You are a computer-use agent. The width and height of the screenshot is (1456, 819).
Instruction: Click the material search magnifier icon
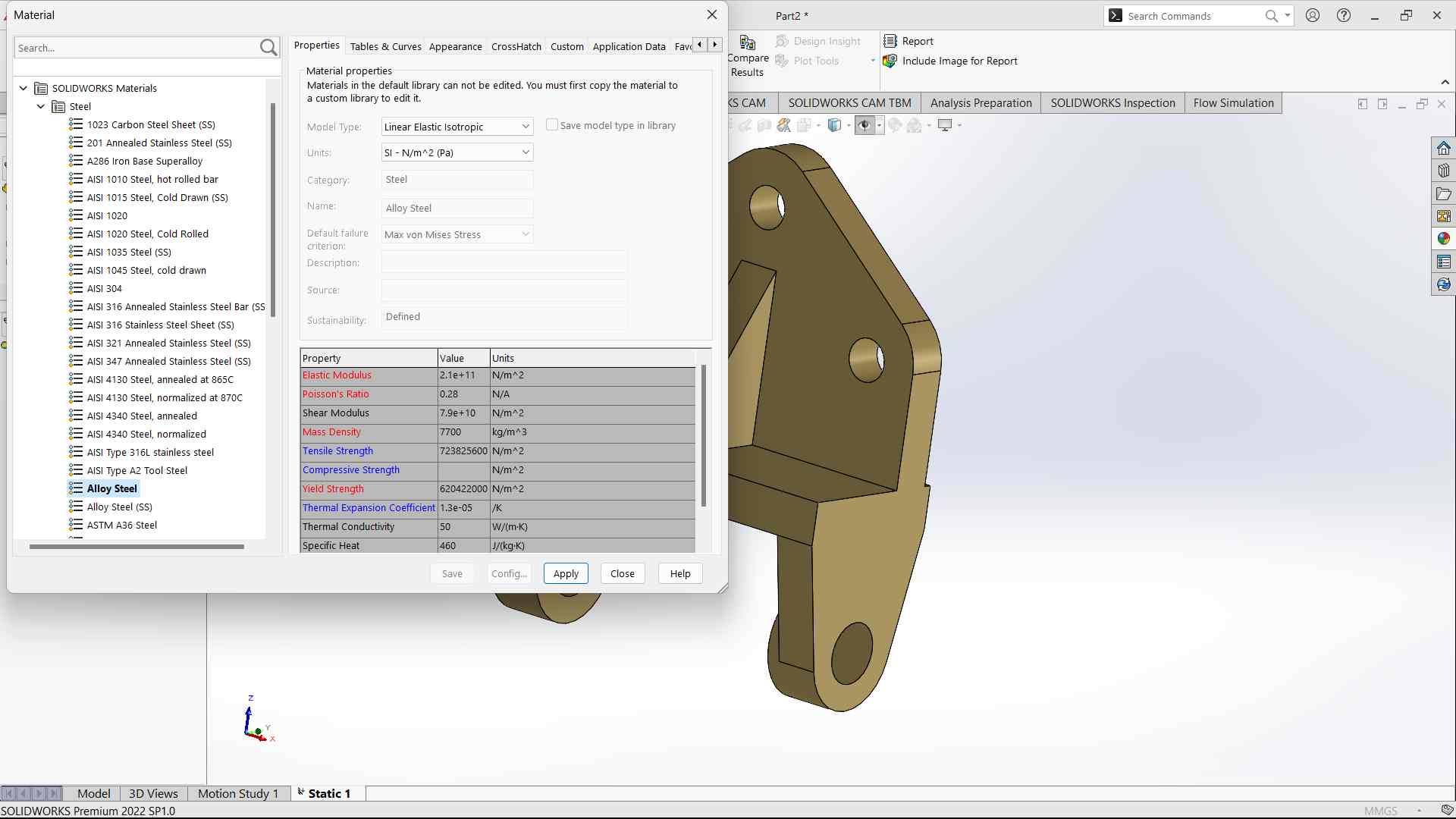click(x=268, y=48)
